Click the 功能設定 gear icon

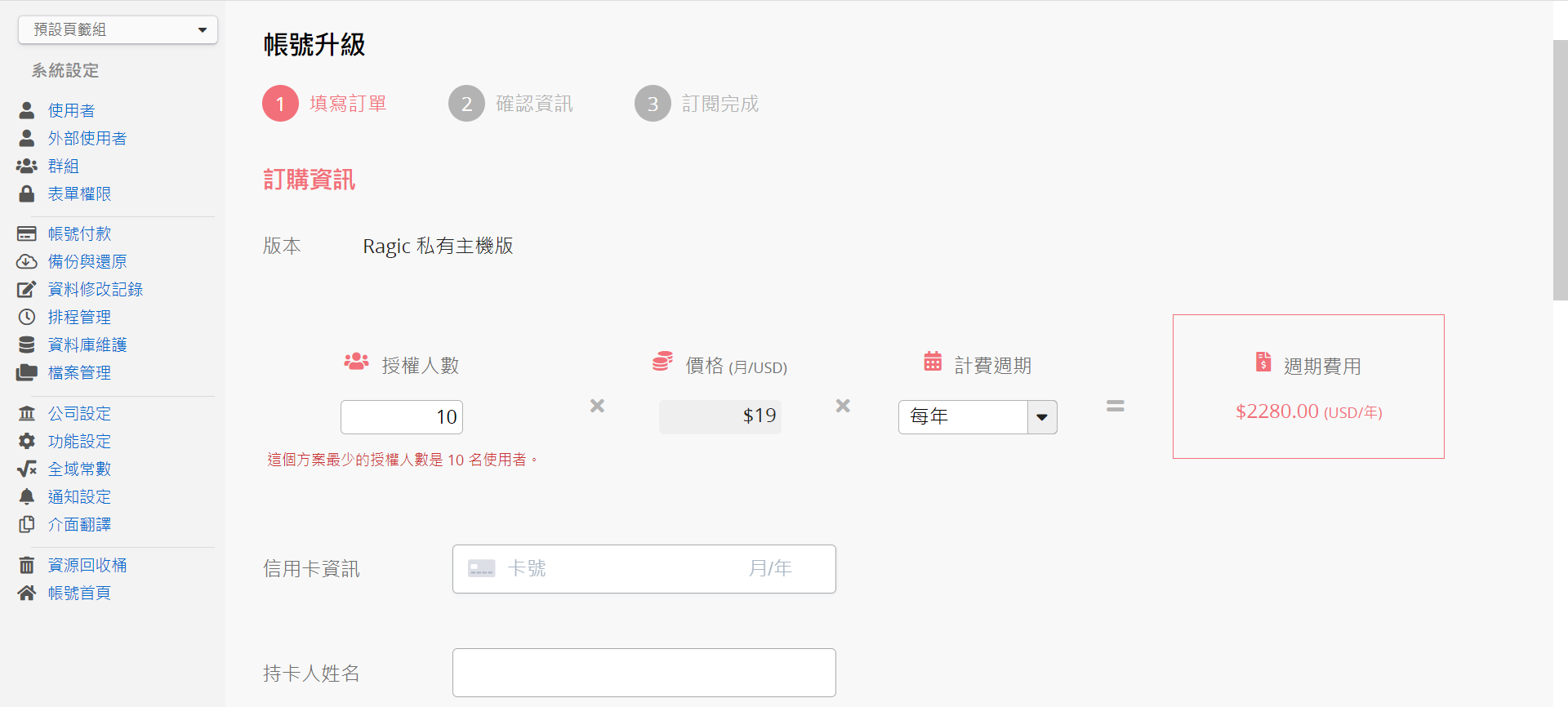[27, 441]
